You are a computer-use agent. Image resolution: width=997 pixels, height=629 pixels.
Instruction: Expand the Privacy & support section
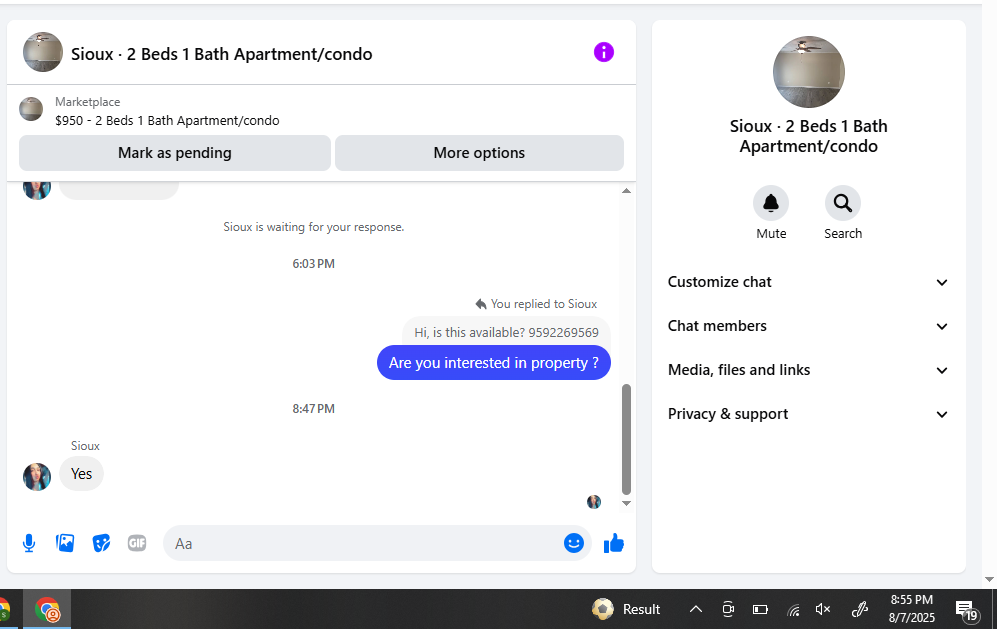[808, 414]
